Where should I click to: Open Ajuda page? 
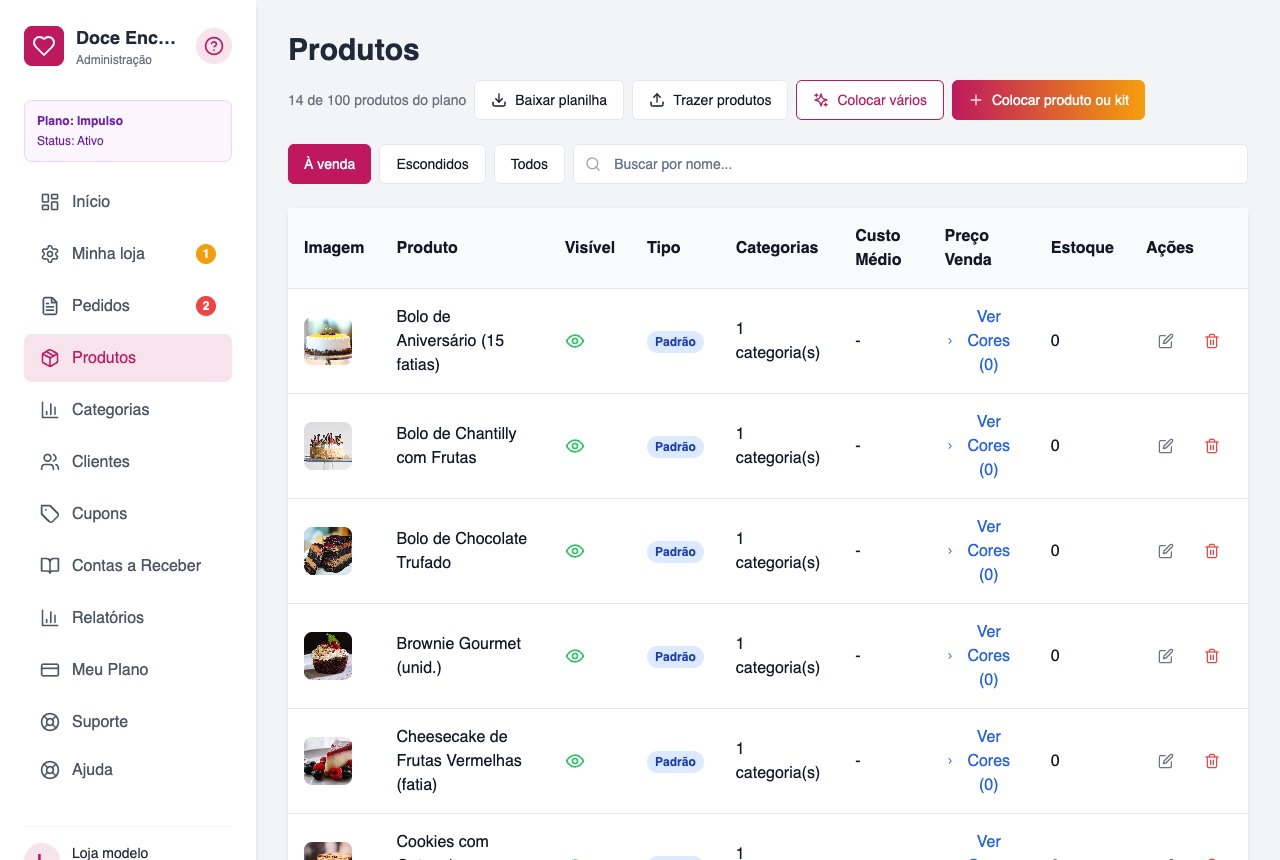128,770
